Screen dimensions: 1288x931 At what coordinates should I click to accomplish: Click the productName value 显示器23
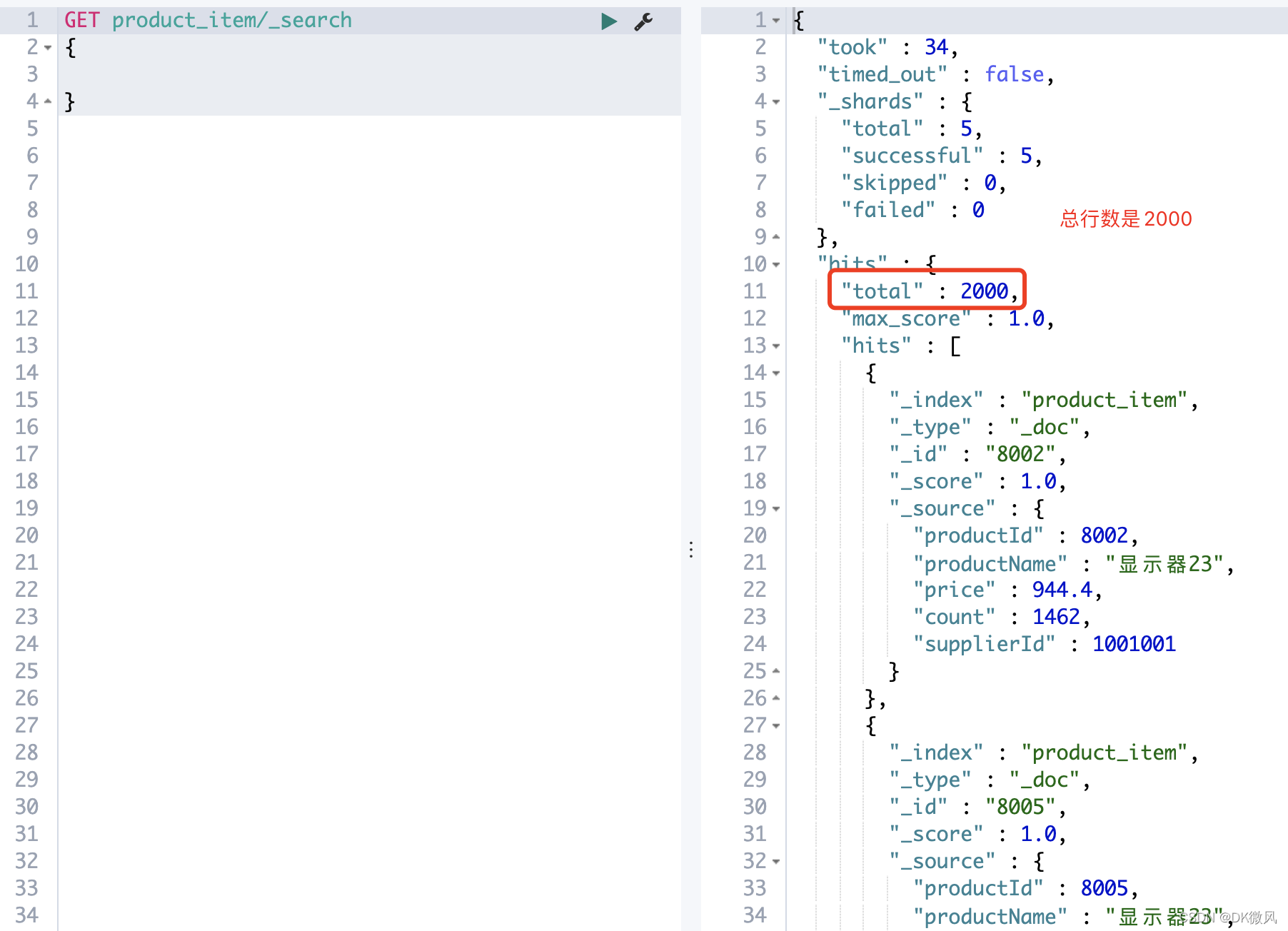[1167, 563]
